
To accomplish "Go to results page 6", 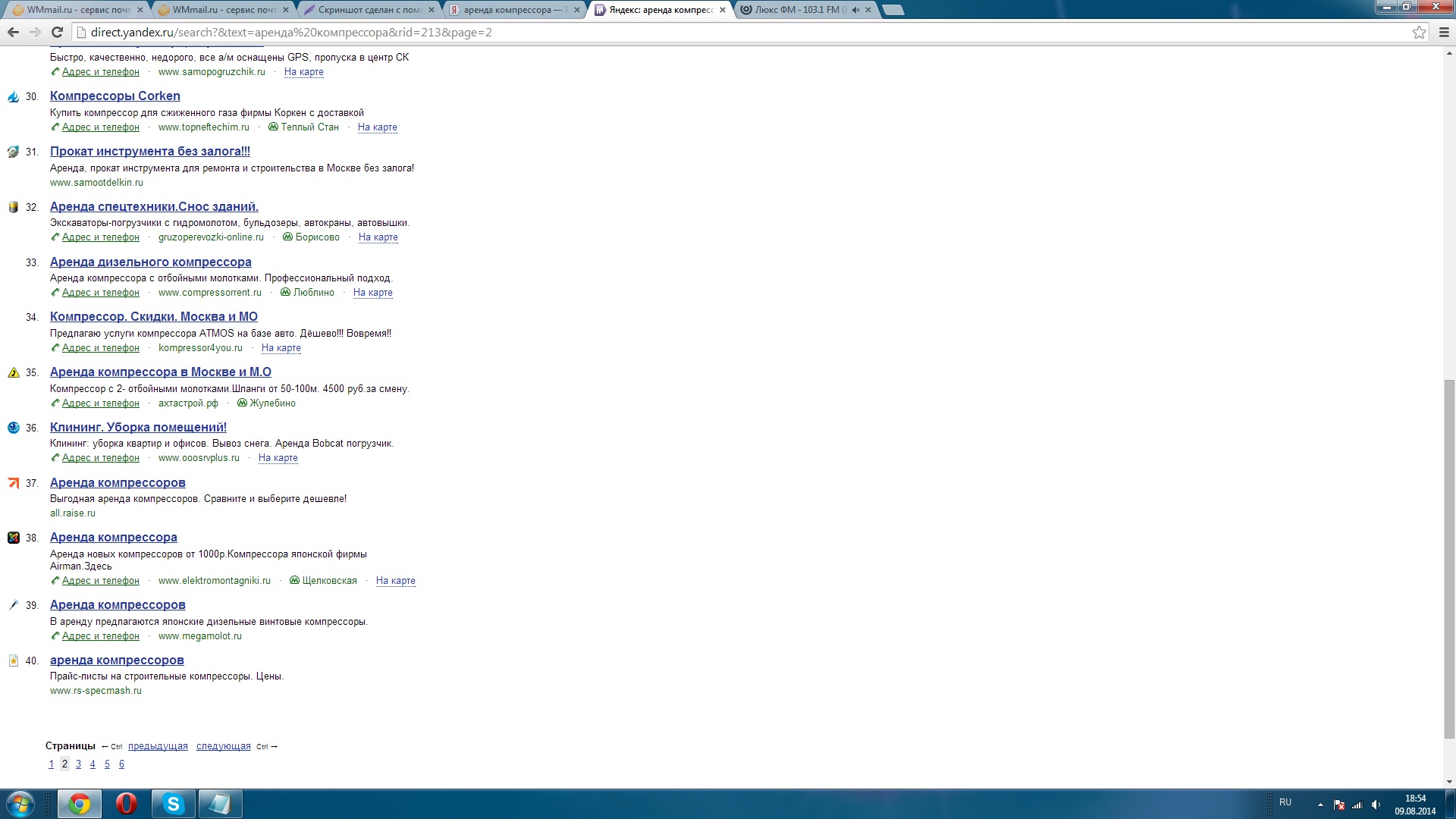I will [x=121, y=764].
